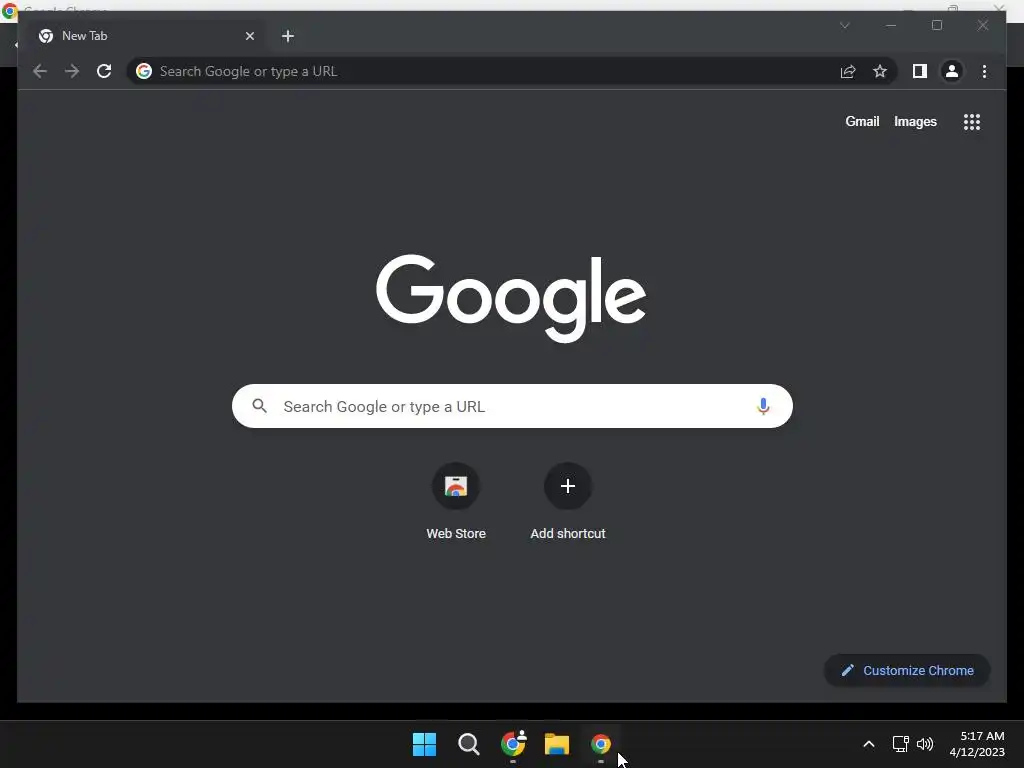Screen dimensions: 1024x768
Task: Open File Explorer from the taskbar
Action: point(557,744)
